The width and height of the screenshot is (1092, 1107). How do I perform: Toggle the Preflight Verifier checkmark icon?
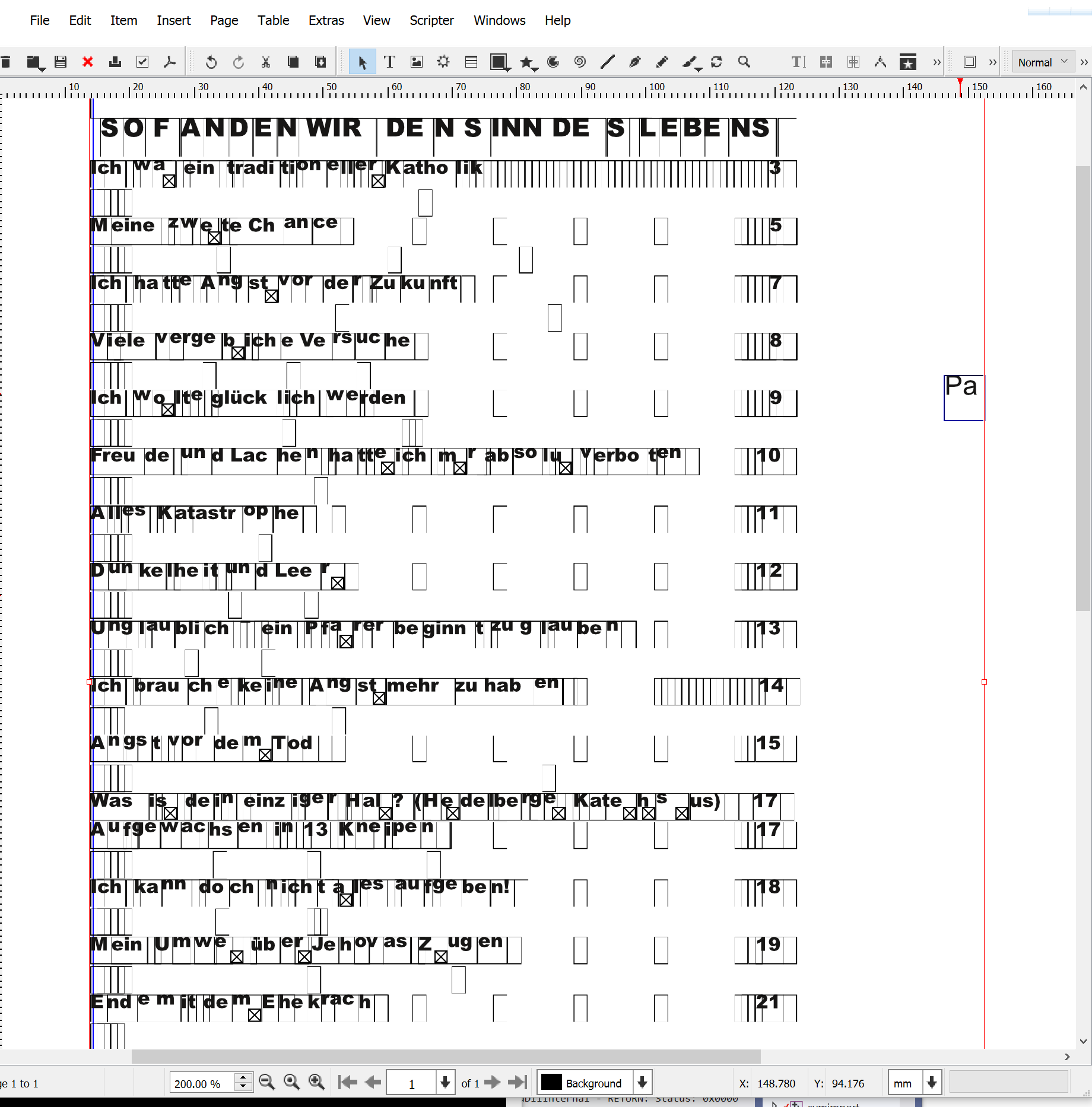[x=142, y=62]
